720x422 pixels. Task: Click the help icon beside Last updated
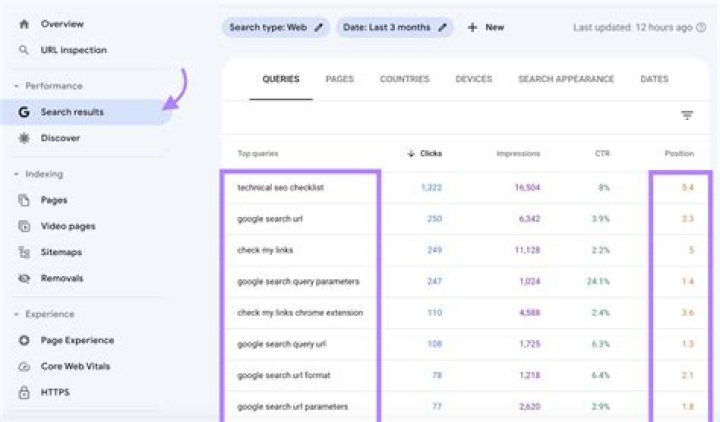point(700,28)
